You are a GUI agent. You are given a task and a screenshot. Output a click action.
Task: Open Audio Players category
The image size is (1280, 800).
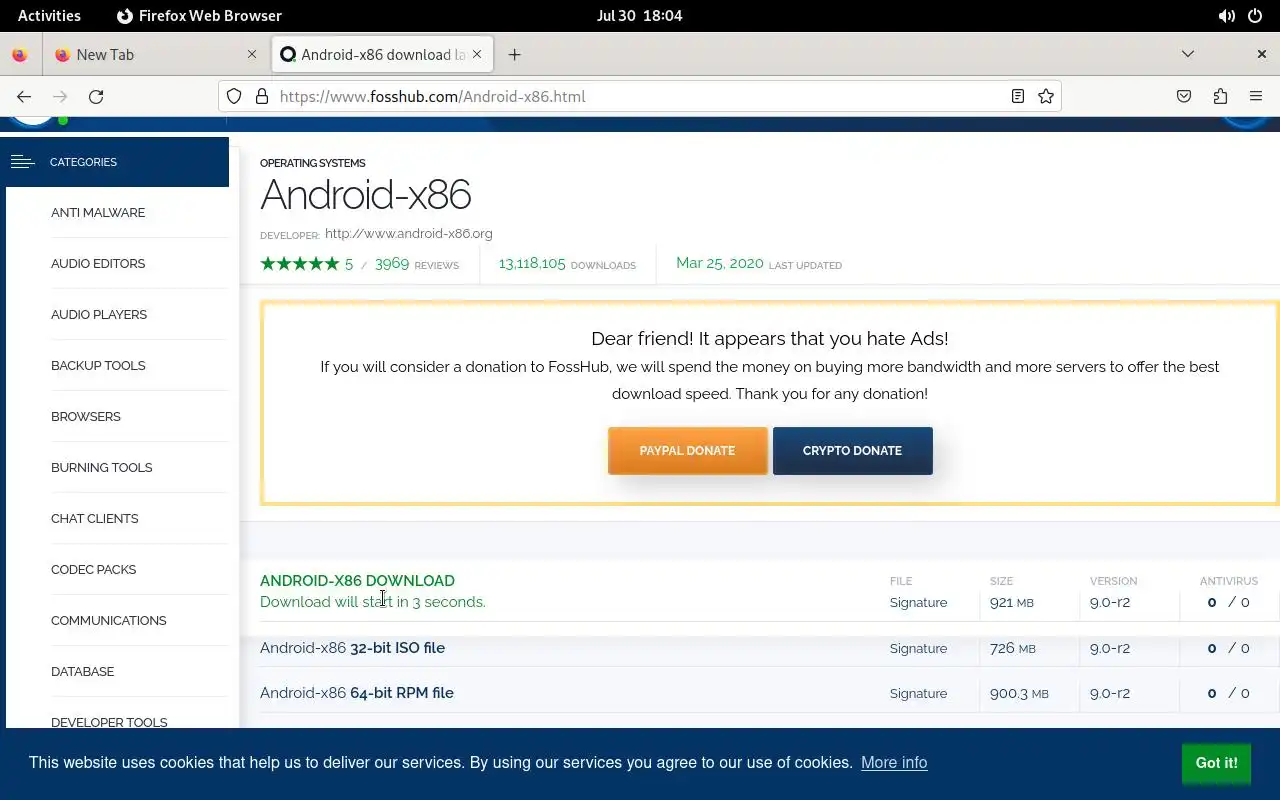[x=99, y=315]
